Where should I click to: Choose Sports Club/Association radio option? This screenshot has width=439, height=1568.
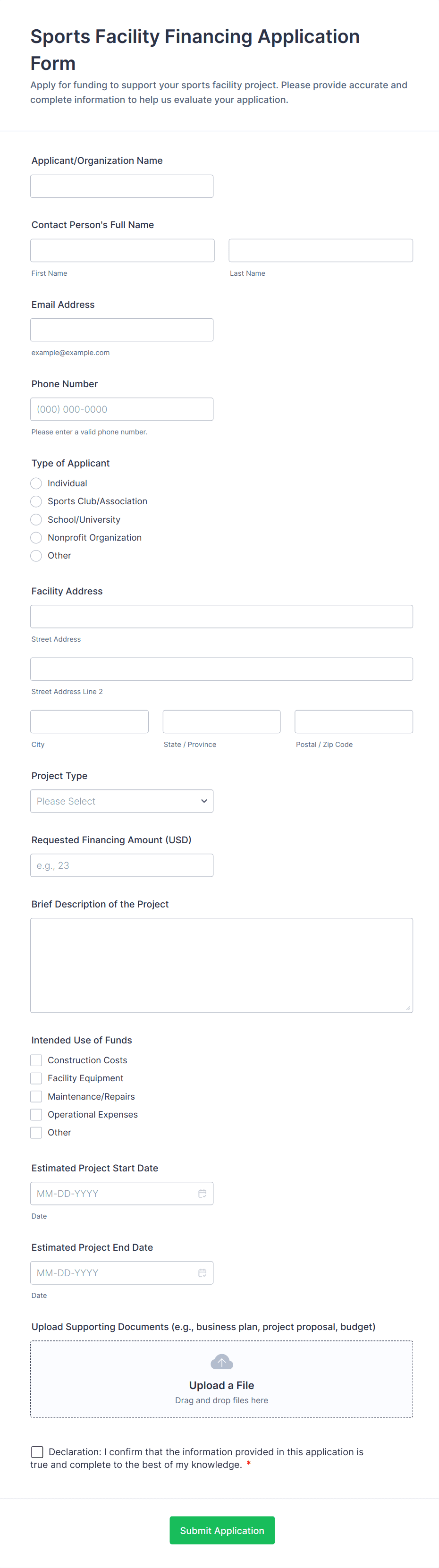[36, 501]
